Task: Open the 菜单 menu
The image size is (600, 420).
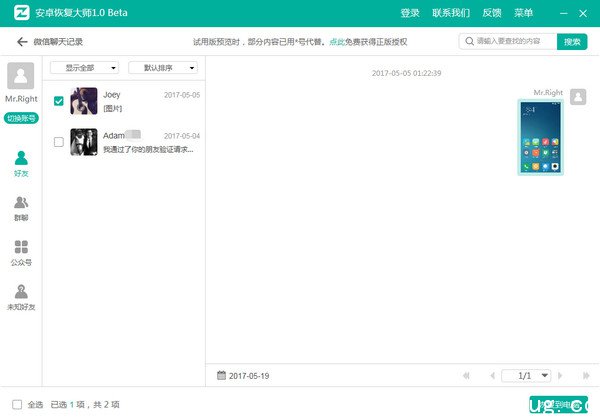Action: click(x=523, y=13)
